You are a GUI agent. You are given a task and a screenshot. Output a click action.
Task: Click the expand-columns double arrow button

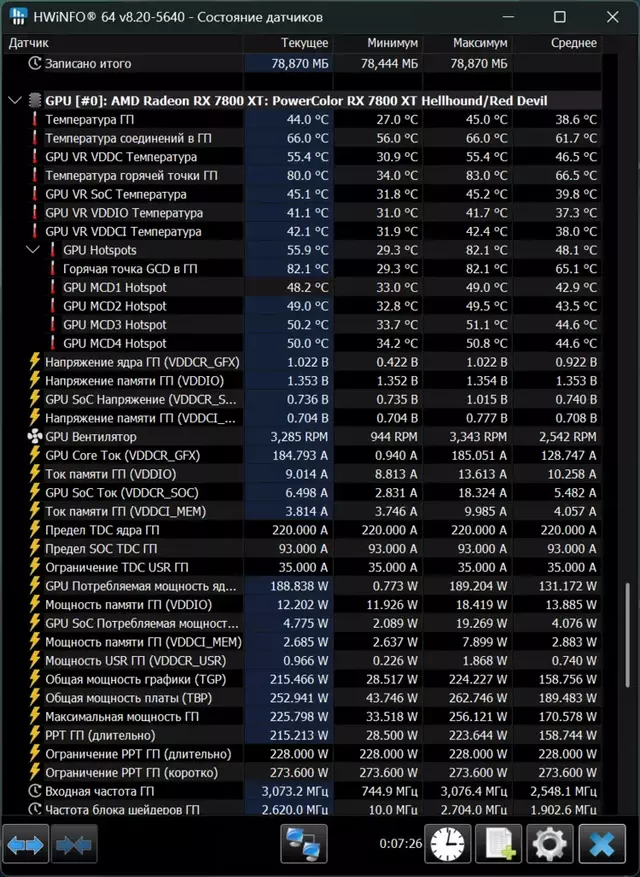pos(26,845)
